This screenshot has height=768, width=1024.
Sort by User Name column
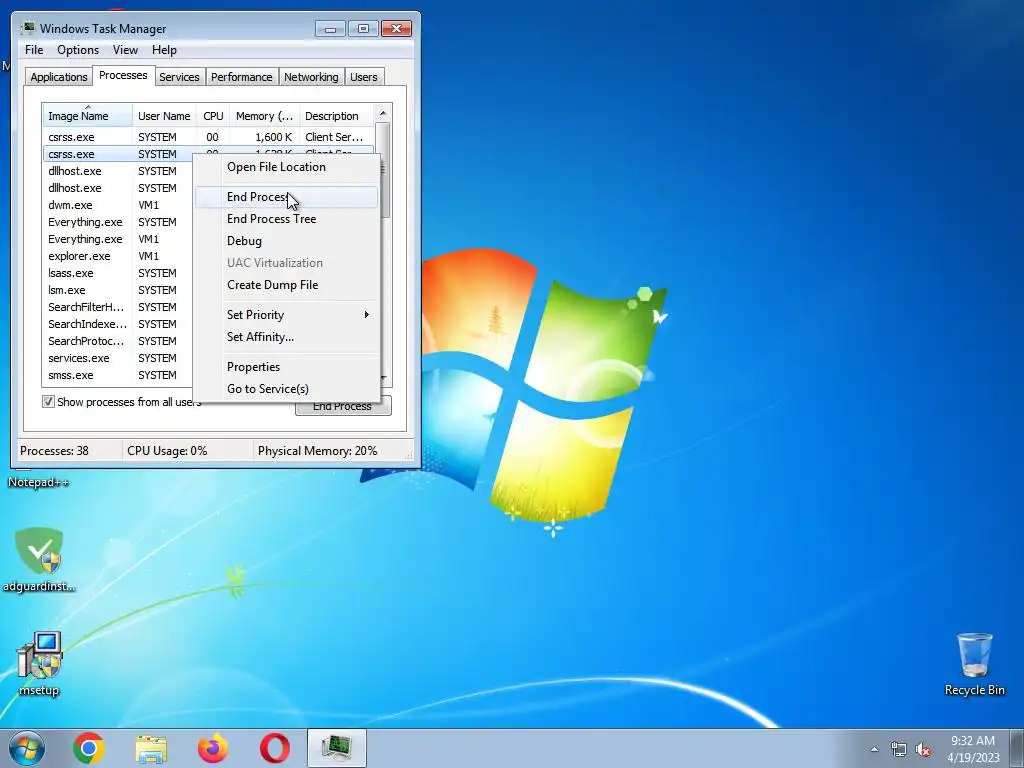[x=165, y=116]
